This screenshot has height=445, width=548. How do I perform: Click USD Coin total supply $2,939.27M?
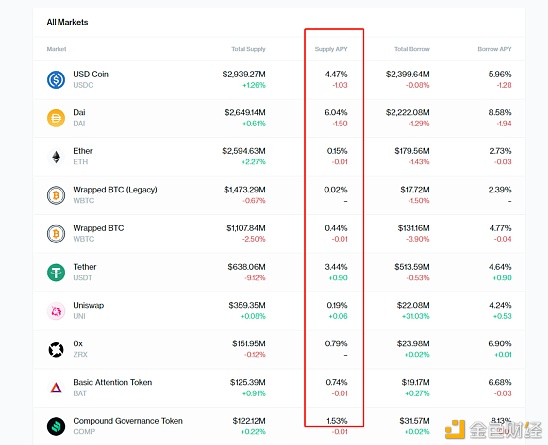[244, 74]
